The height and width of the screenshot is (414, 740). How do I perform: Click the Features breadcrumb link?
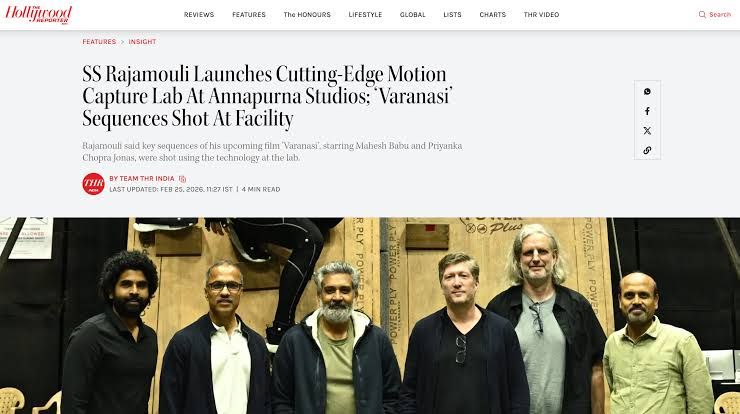click(99, 42)
